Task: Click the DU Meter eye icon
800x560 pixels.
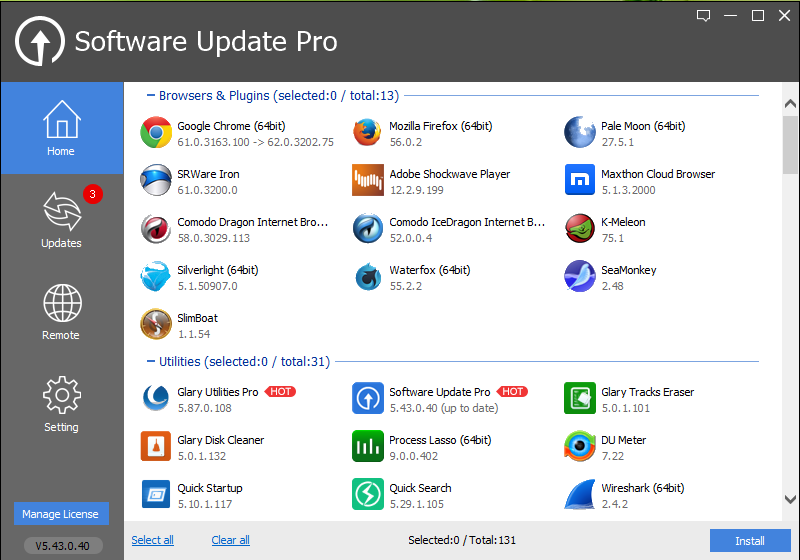Action: click(580, 446)
